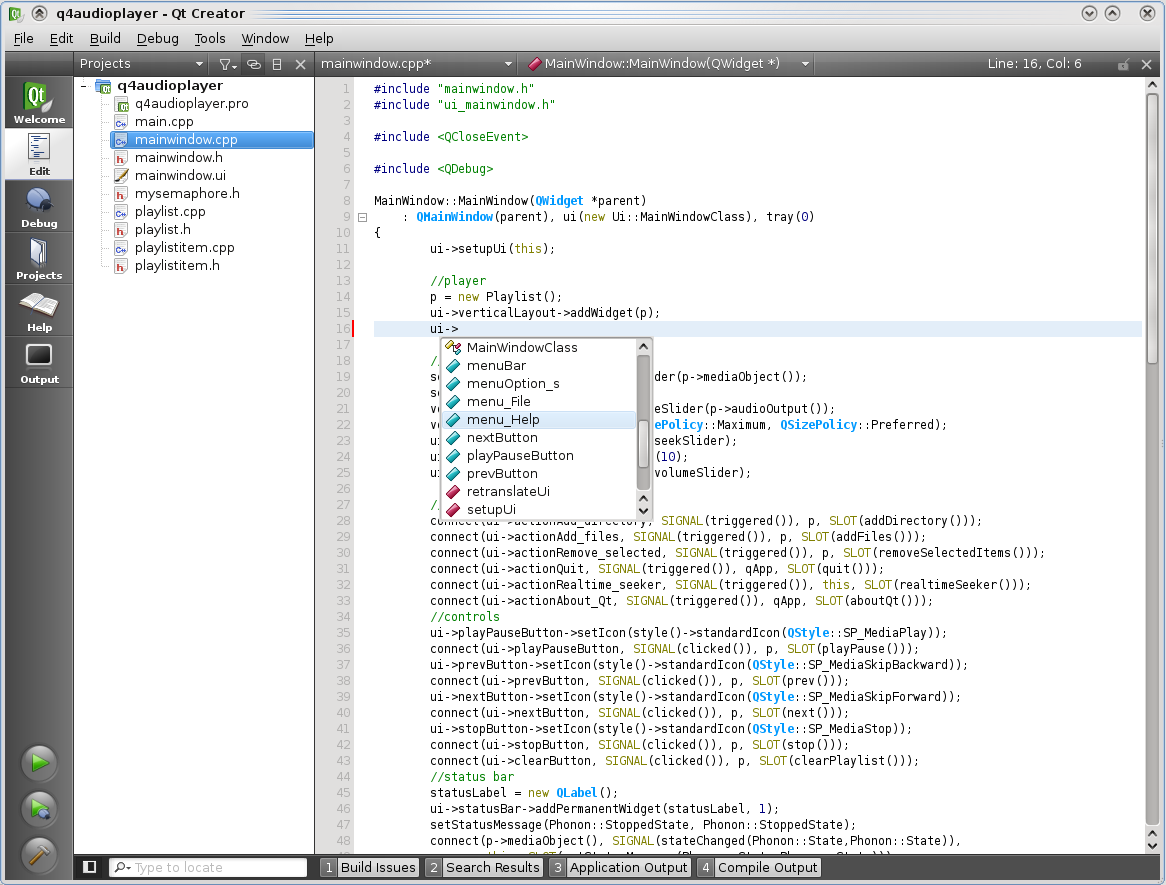Switch to Edit mode
1166x885 pixels.
point(39,155)
